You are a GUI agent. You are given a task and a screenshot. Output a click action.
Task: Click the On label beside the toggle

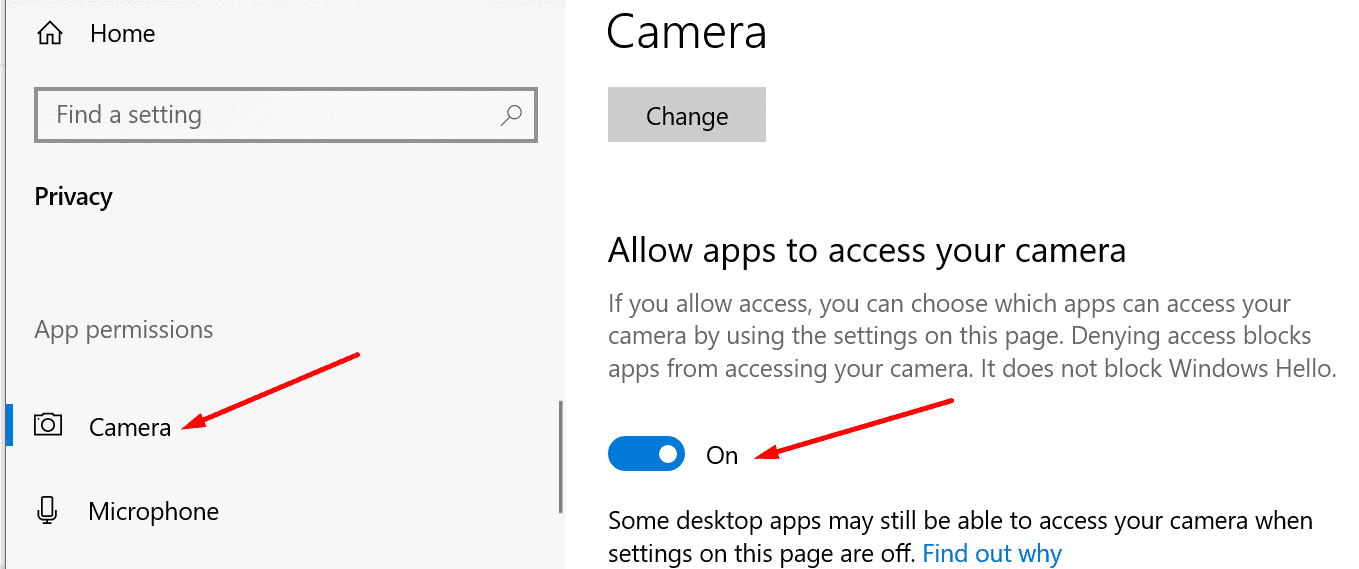722,455
